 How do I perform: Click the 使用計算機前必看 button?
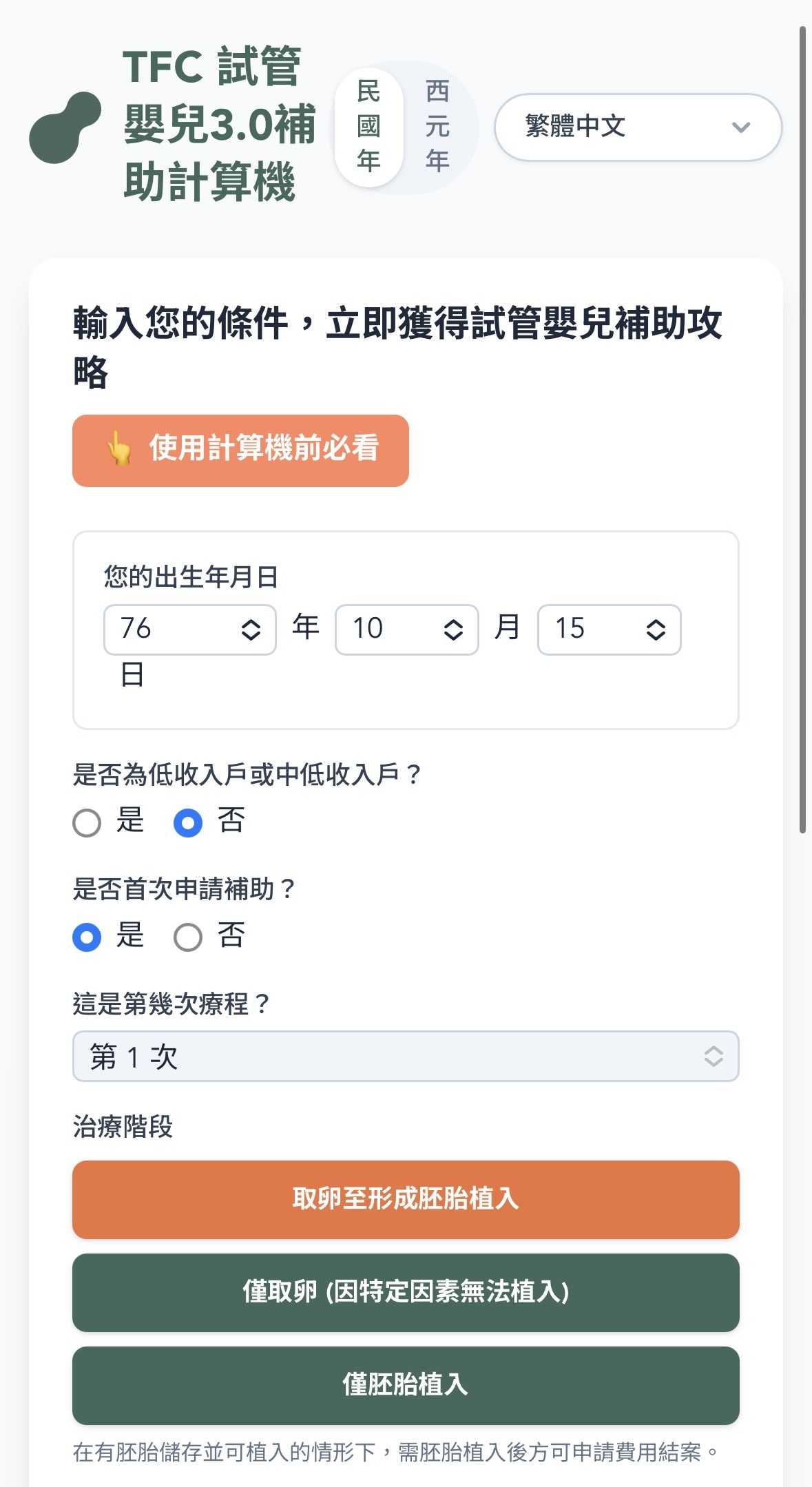click(x=240, y=450)
